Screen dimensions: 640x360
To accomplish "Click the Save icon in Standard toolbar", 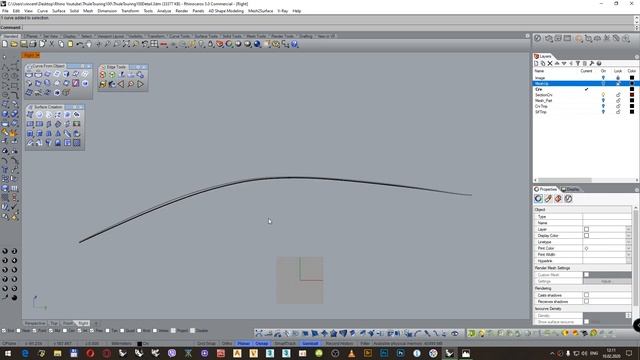I will (x=23, y=44).
